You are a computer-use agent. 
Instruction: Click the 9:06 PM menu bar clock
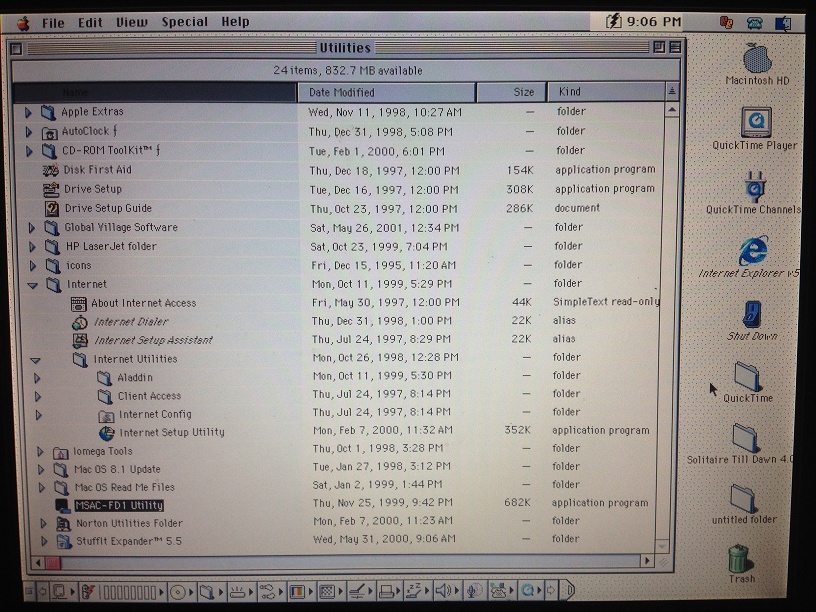coord(654,21)
